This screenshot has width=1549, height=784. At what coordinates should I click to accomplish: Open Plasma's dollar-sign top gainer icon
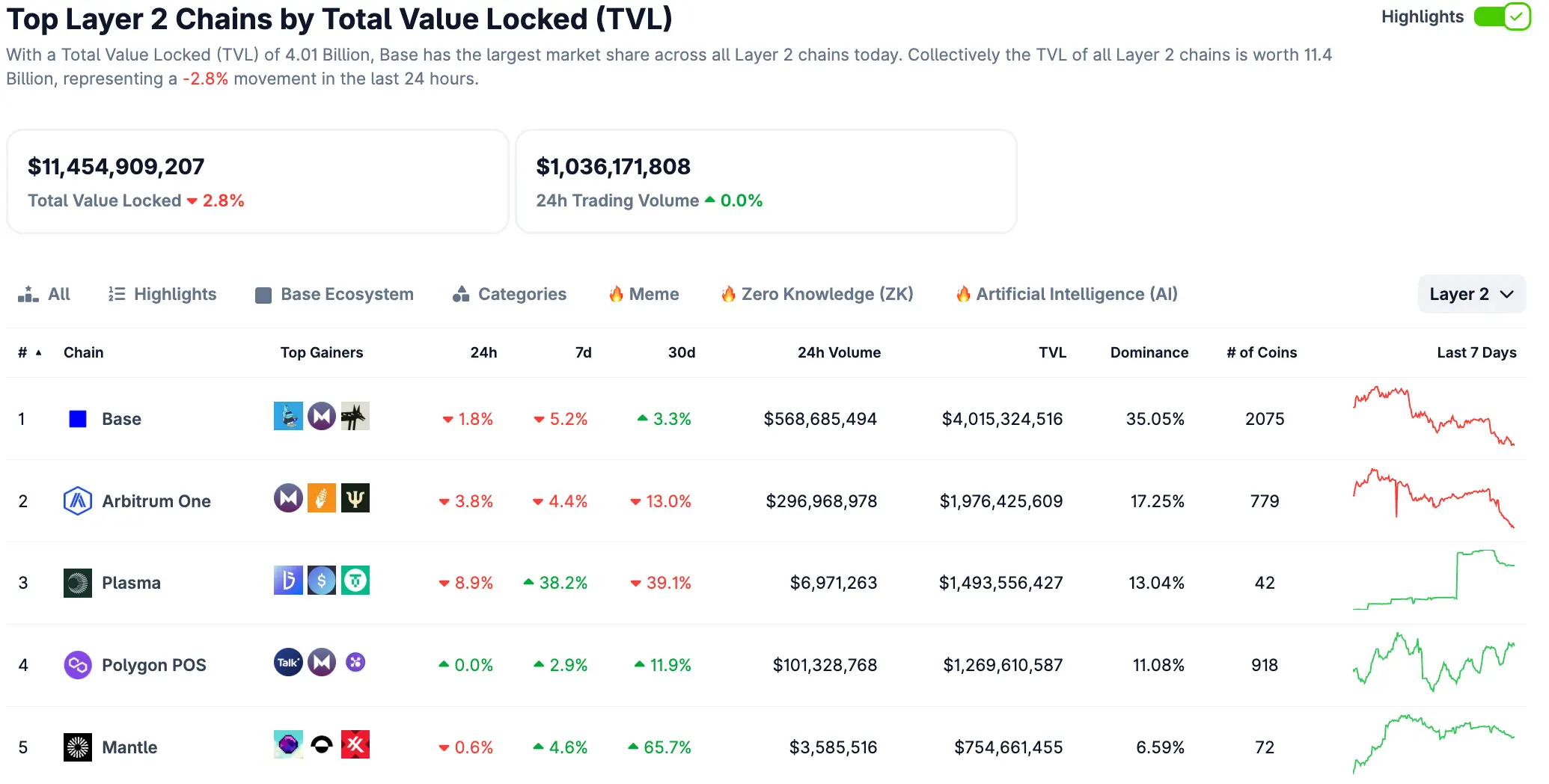(x=322, y=581)
